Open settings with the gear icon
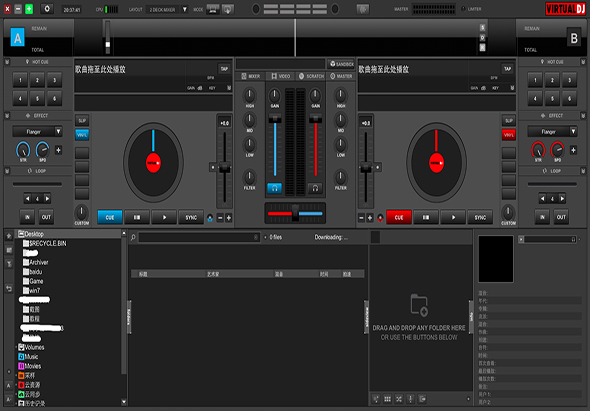 coord(47,9)
